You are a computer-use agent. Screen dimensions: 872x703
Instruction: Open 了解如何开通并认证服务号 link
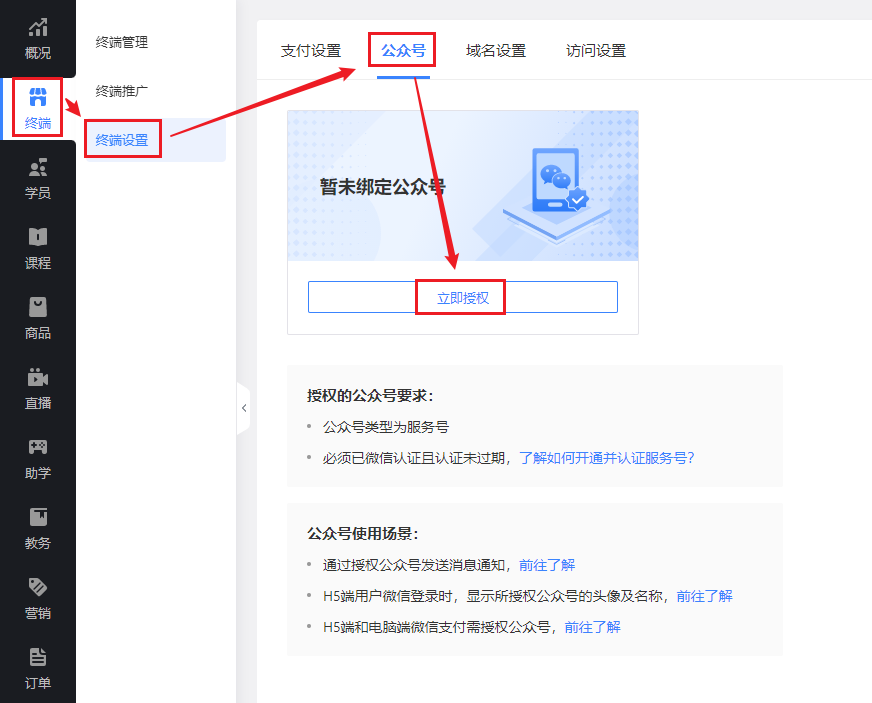[607, 458]
